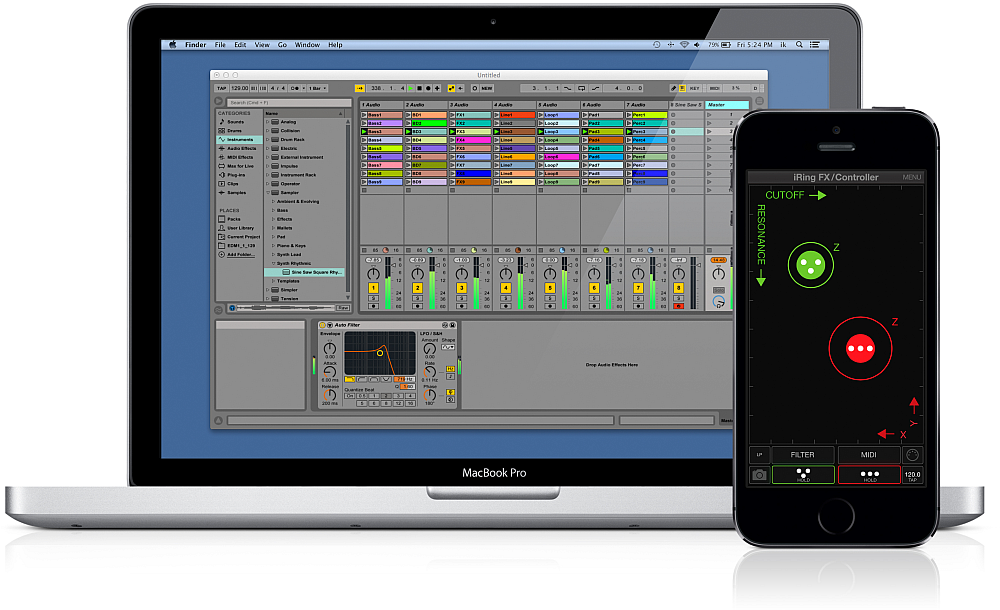
Task: Click the red three-dot iRing marker
Action: [x=860, y=348]
